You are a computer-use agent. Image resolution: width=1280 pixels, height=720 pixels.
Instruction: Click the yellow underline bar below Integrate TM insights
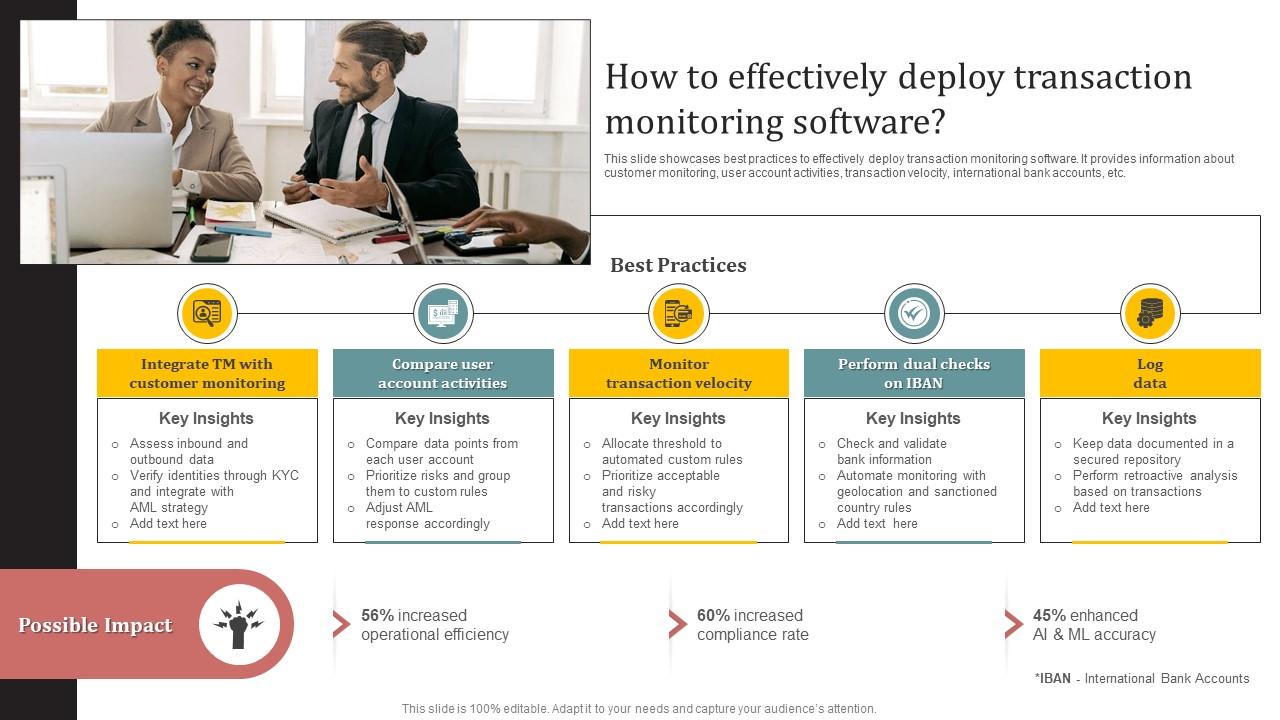(x=207, y=544)
